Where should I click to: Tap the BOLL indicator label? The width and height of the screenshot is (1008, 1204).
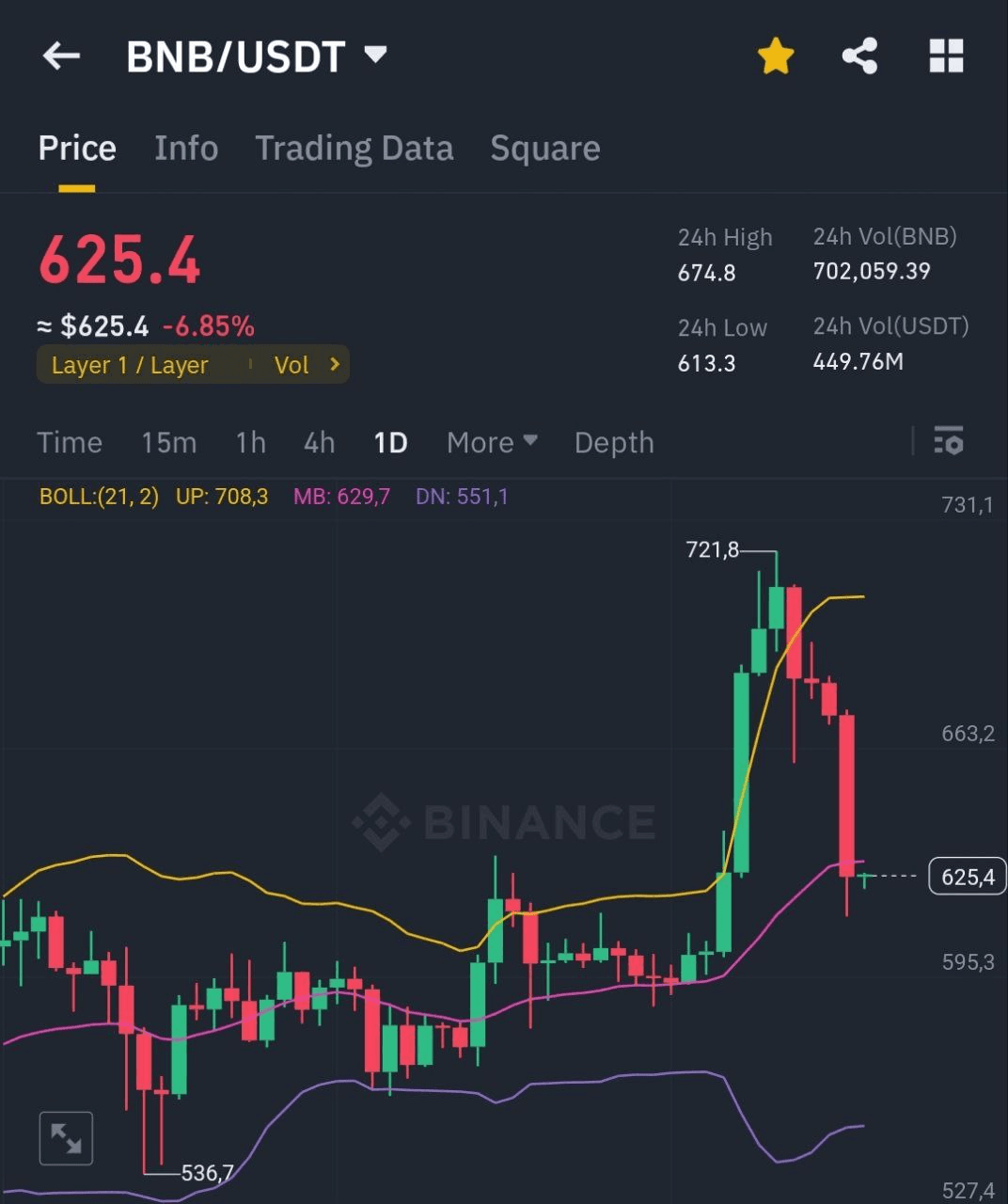pos(99,496)
